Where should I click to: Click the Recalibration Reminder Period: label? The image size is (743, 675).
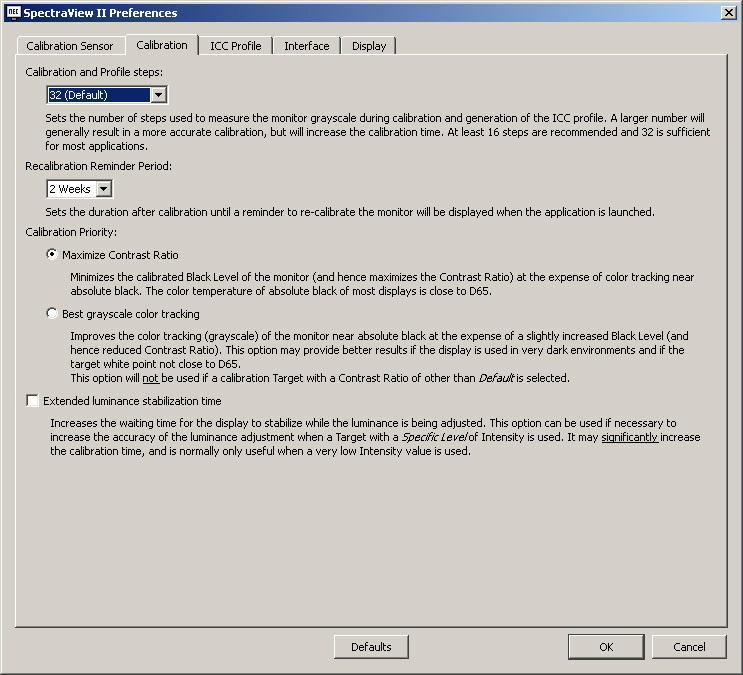99,166
